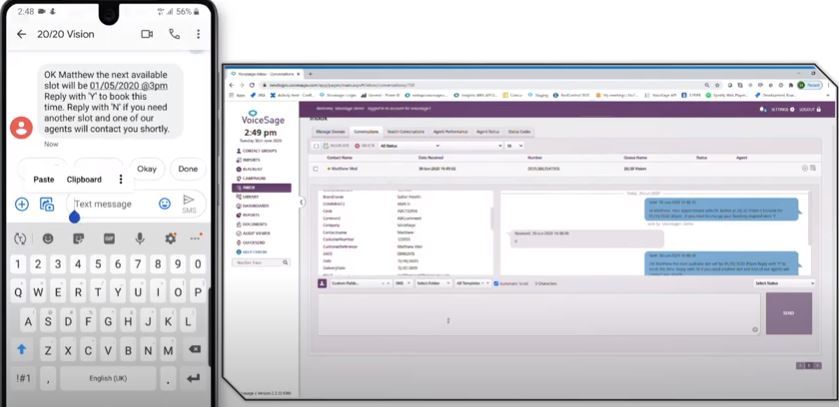
Task: Open keyboard settings gear
Action: tap(171, 239)
